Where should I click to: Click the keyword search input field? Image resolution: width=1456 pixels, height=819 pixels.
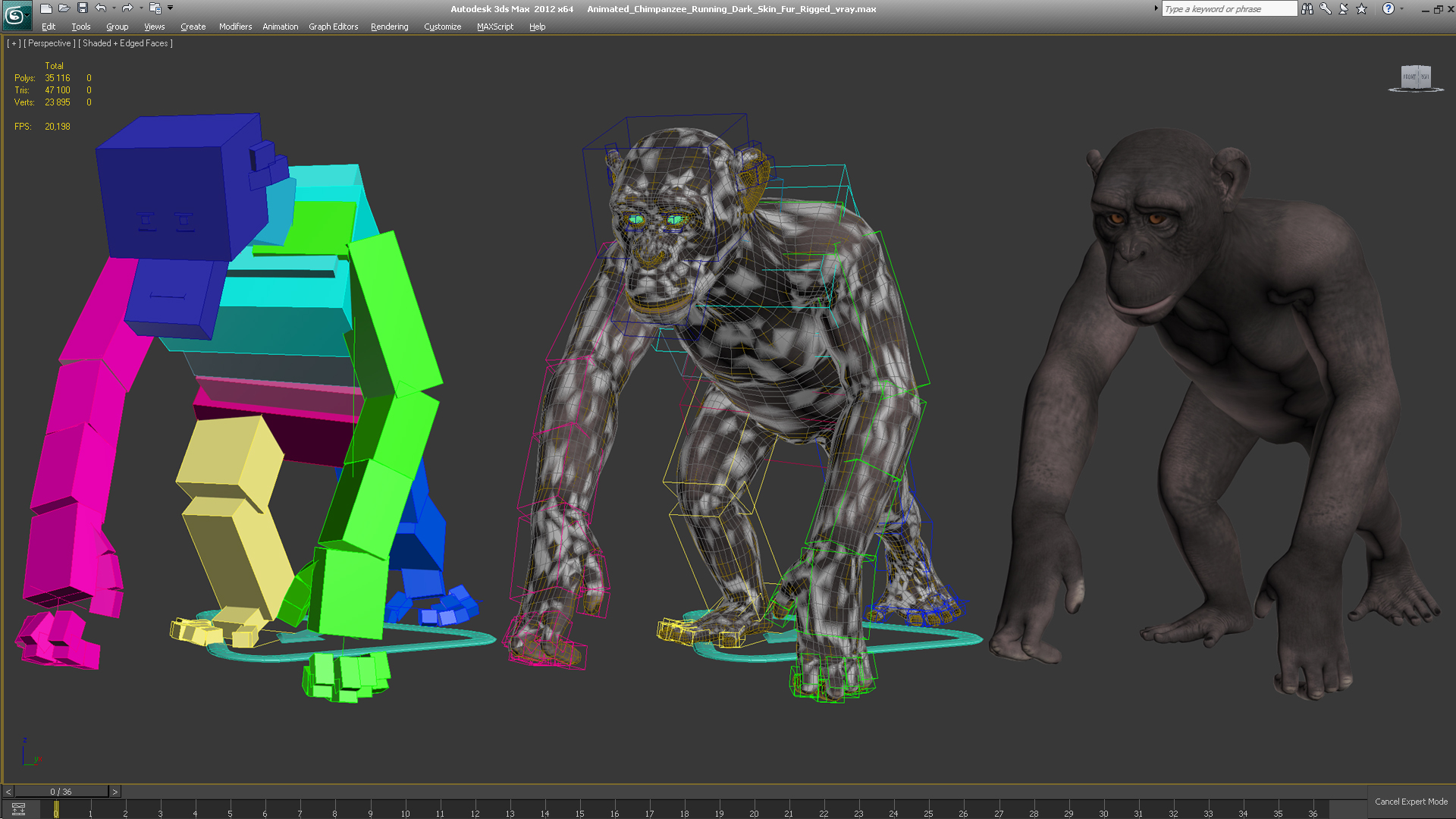coord(1229,8)
